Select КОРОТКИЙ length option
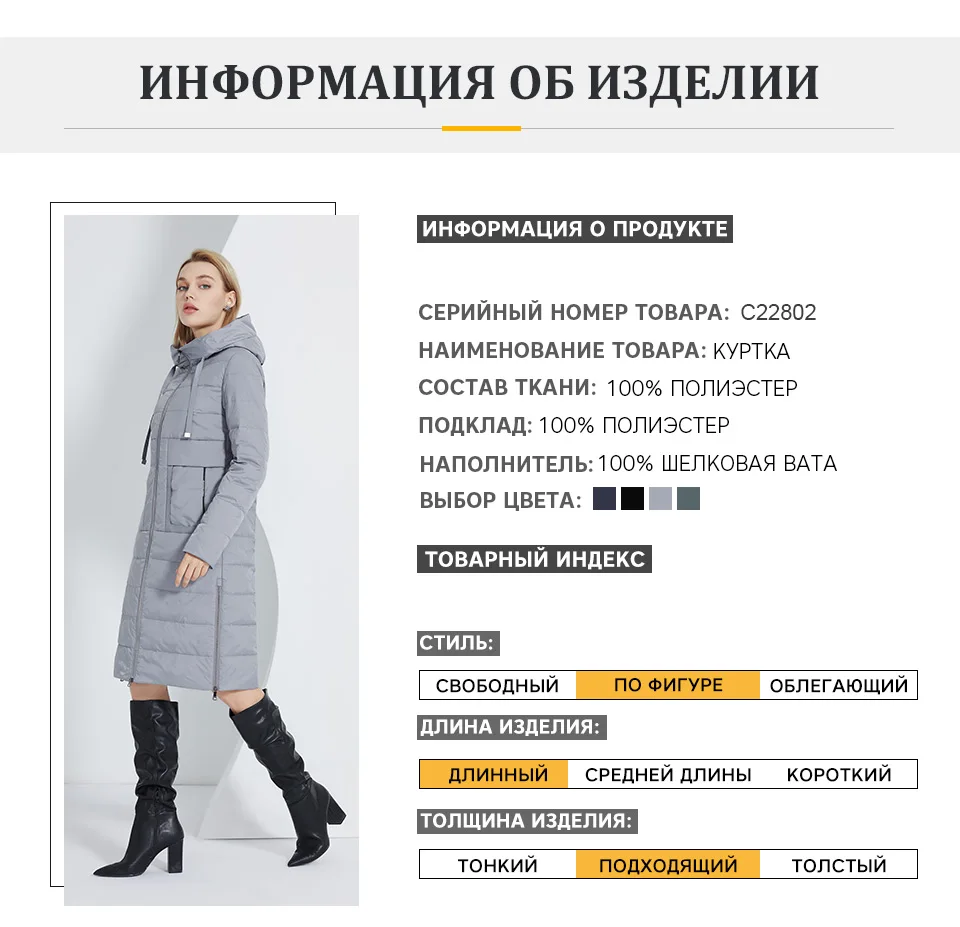The height and width of the screenshot is (927, 960). click(839, 775)
